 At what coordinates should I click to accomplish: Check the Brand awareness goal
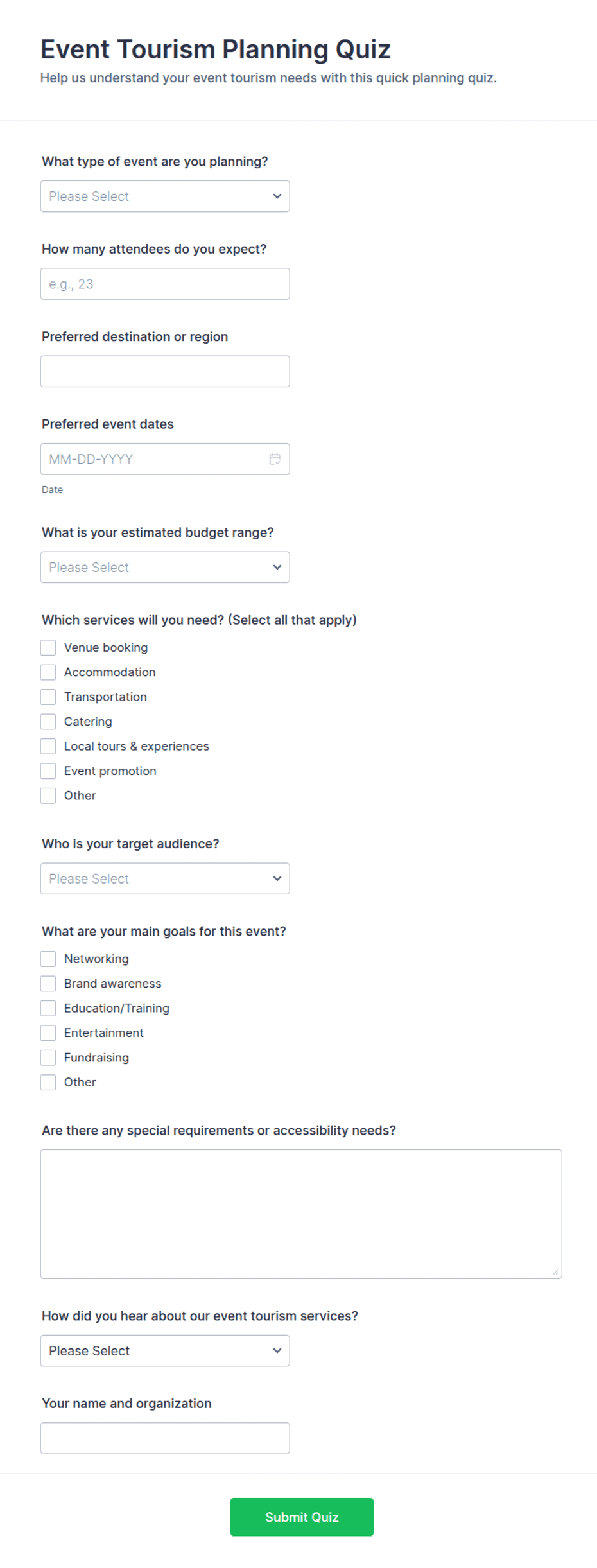pos(48,984)
